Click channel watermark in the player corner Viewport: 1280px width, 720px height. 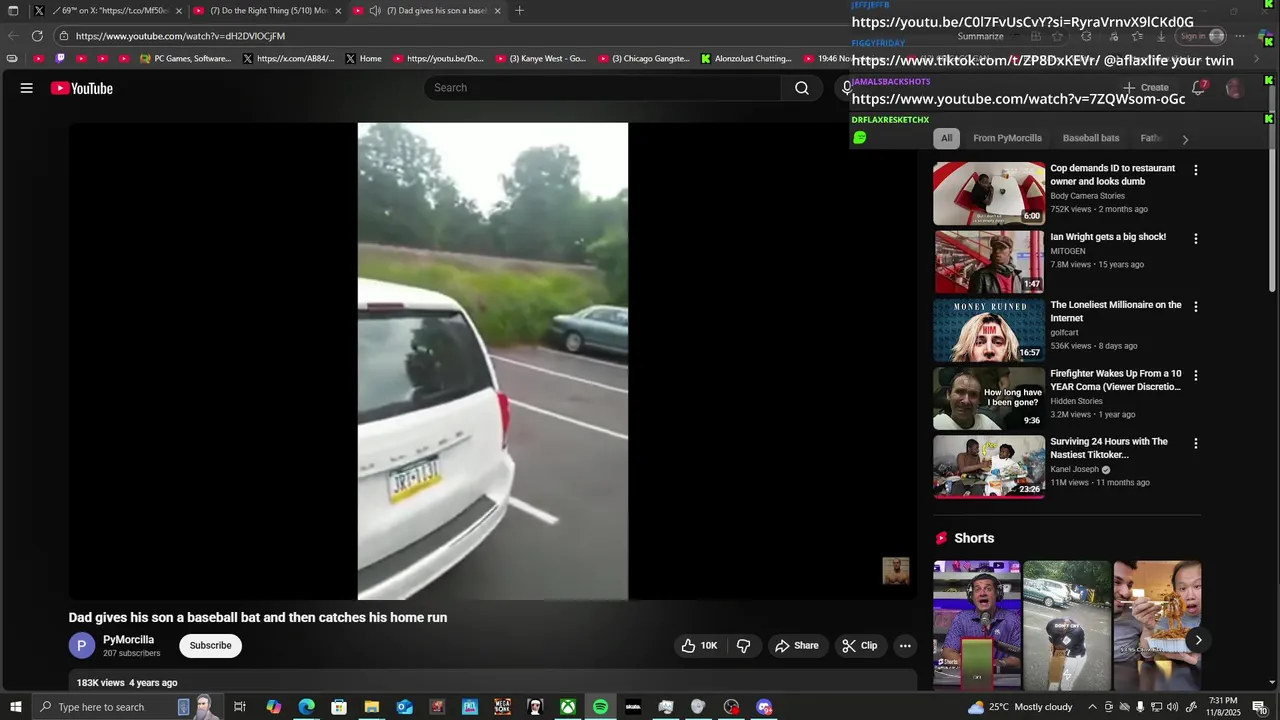[896, 571]
